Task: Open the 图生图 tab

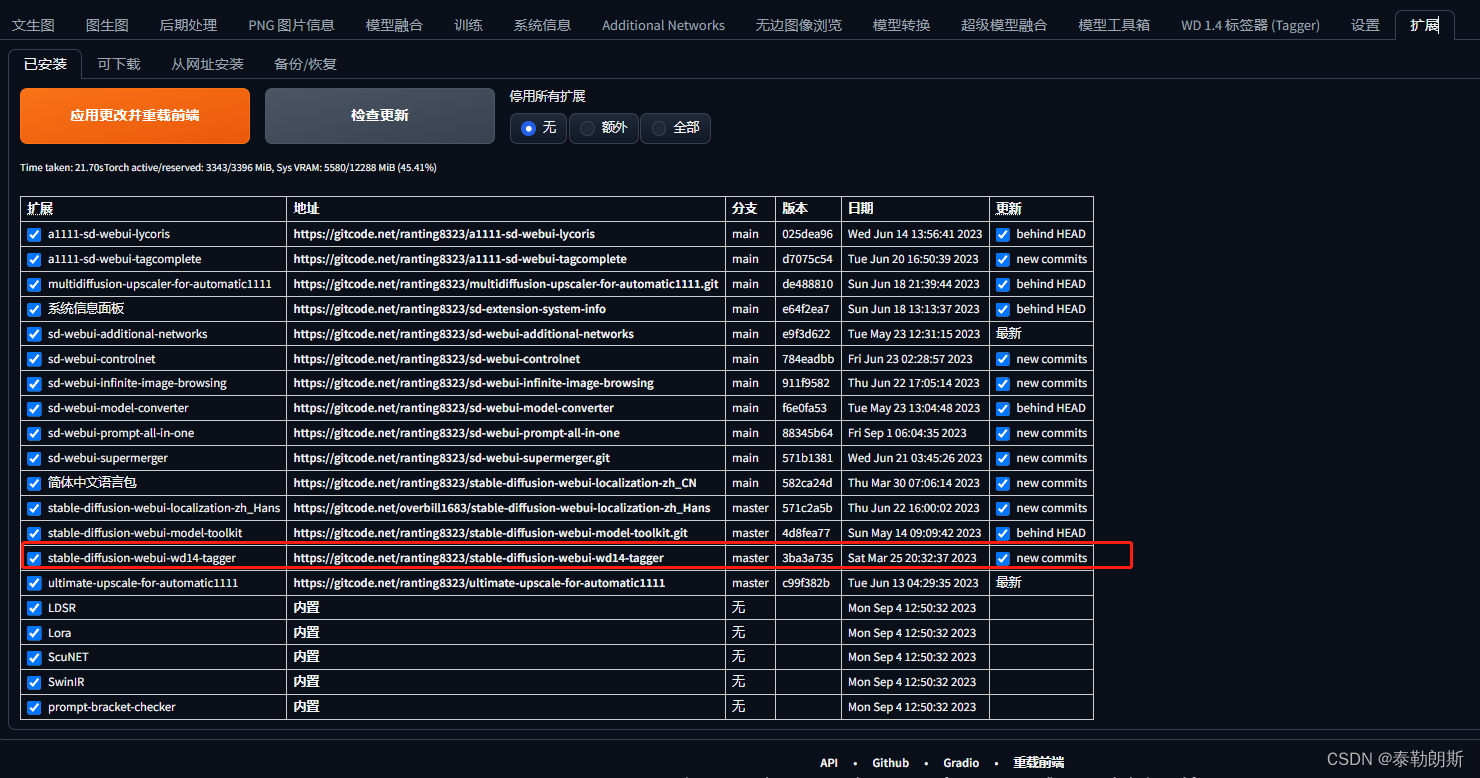Action: click(107, 25)
